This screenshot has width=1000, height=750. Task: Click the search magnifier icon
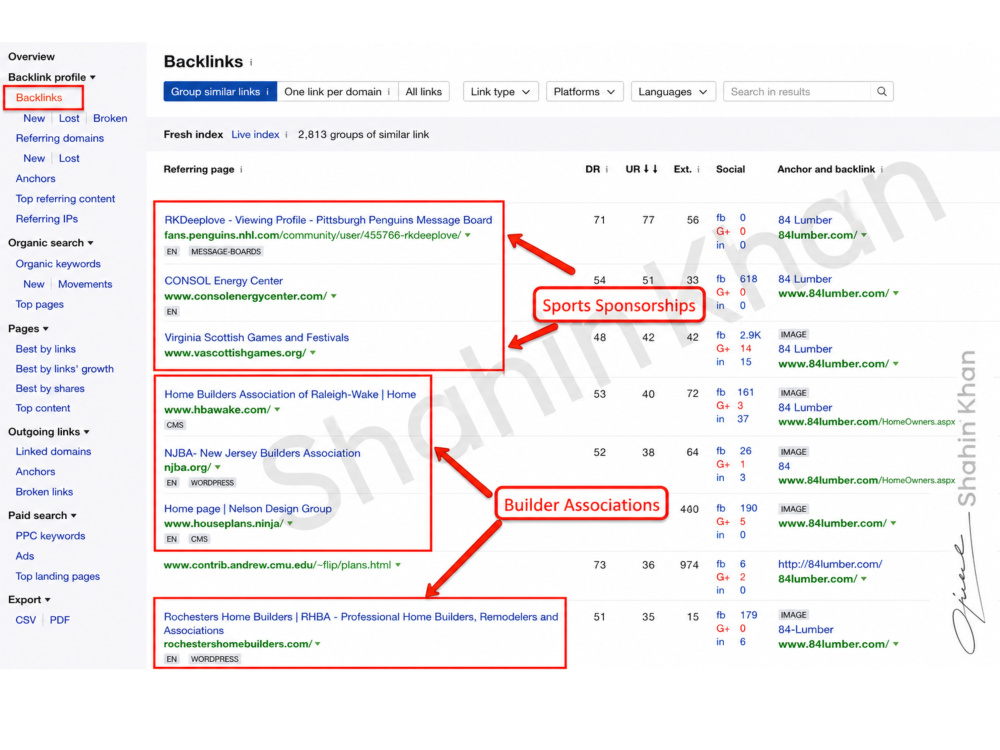click(881, 91)
